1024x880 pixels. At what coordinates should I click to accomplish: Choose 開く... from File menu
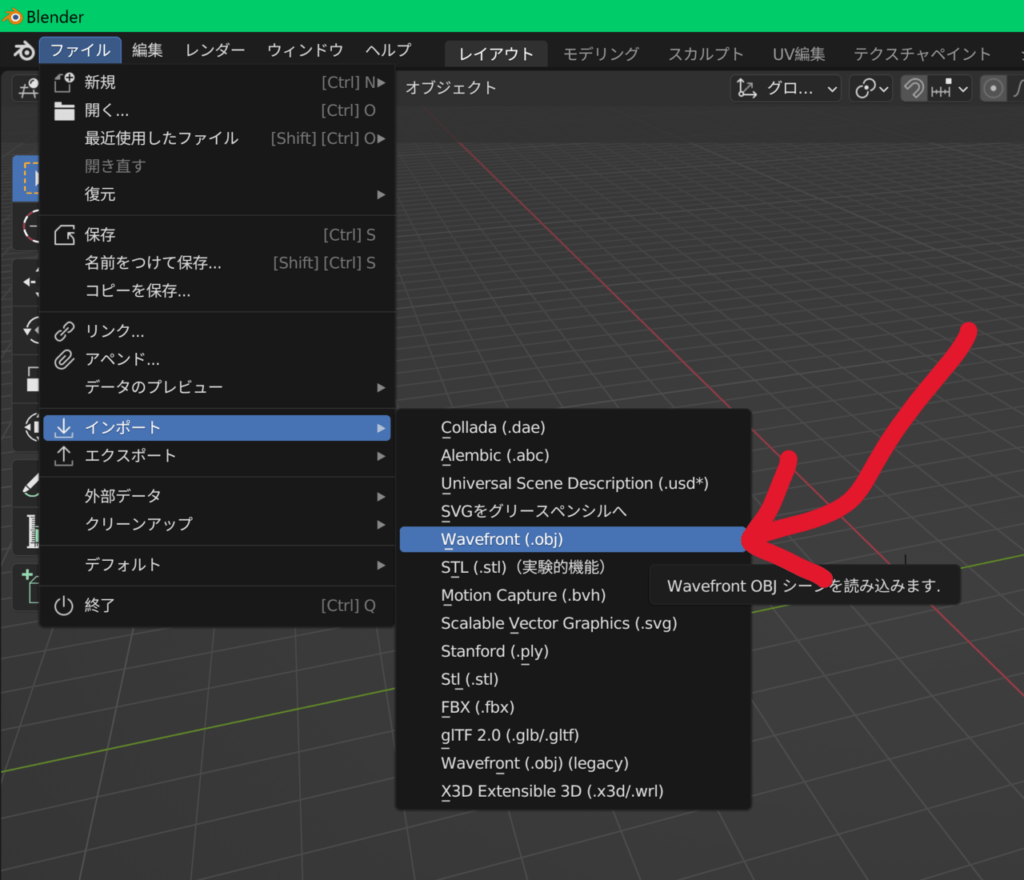pos(219,110)
